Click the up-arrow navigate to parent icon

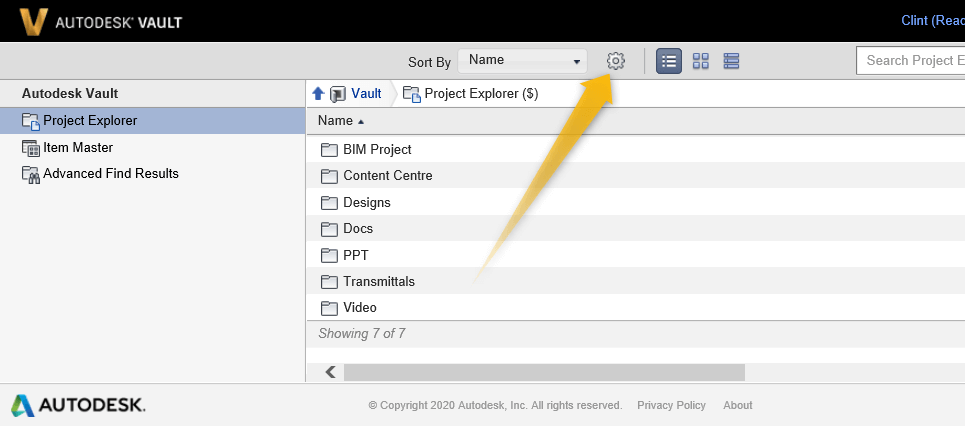click(x=318, y=94)
